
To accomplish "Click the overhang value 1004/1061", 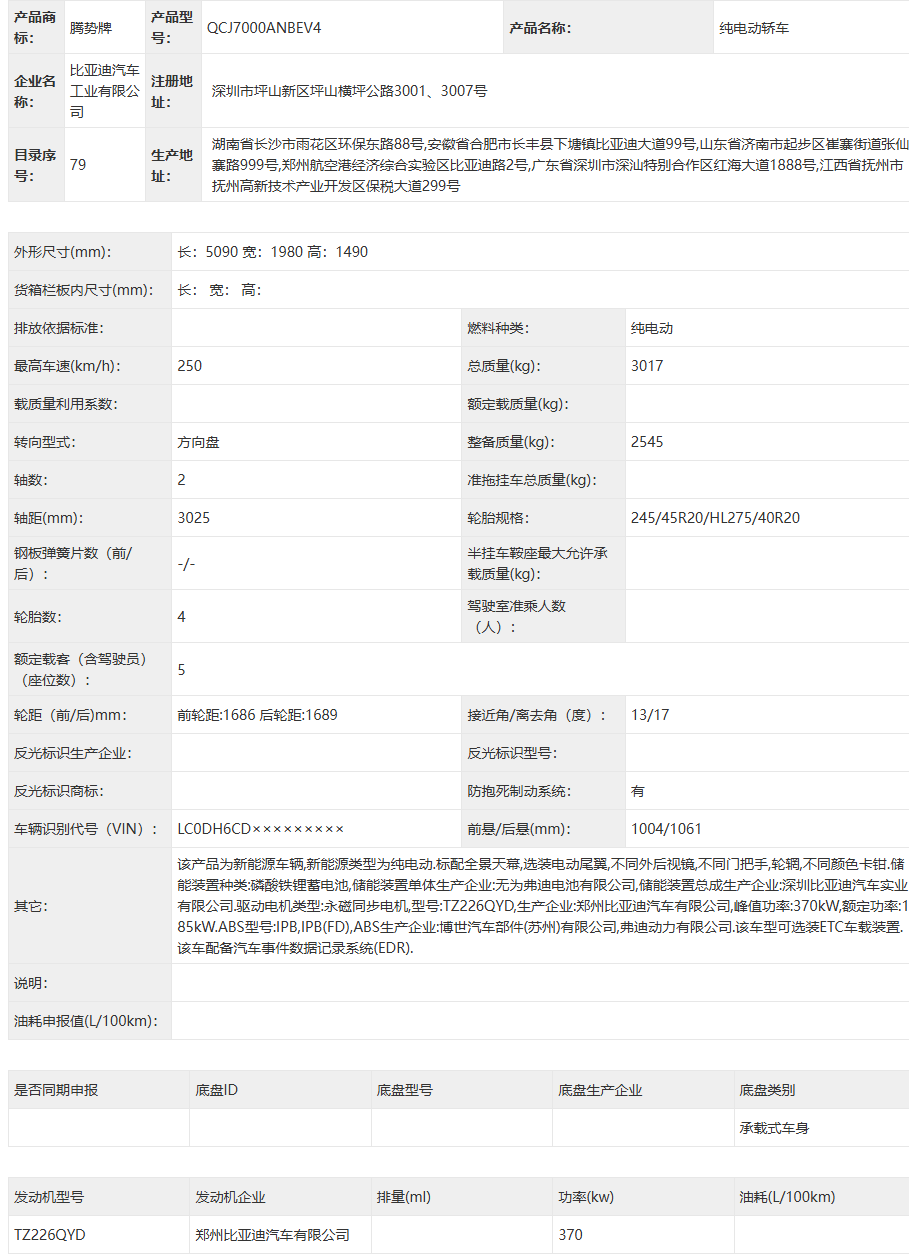I will [667, 829].
